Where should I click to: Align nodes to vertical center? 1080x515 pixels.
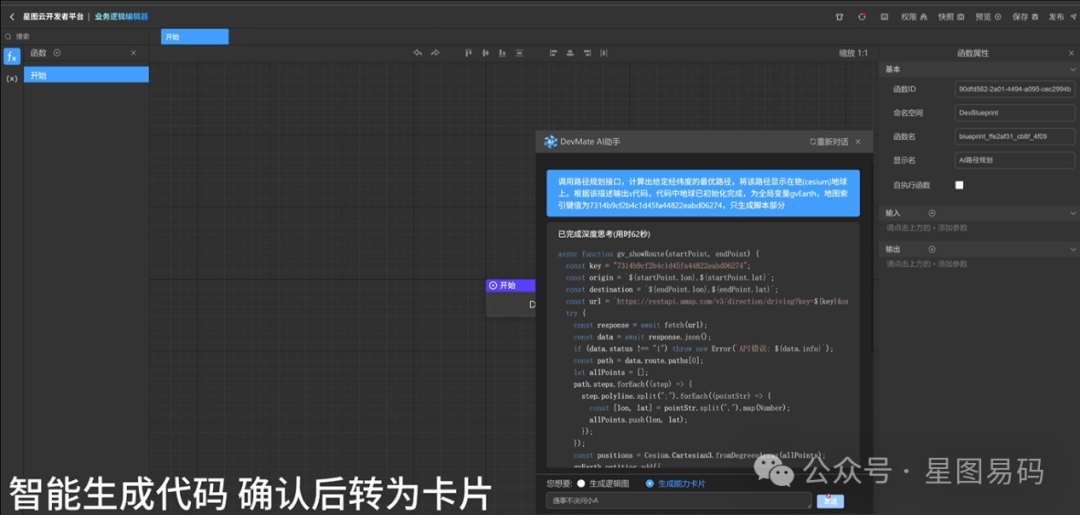click(486, 53)
